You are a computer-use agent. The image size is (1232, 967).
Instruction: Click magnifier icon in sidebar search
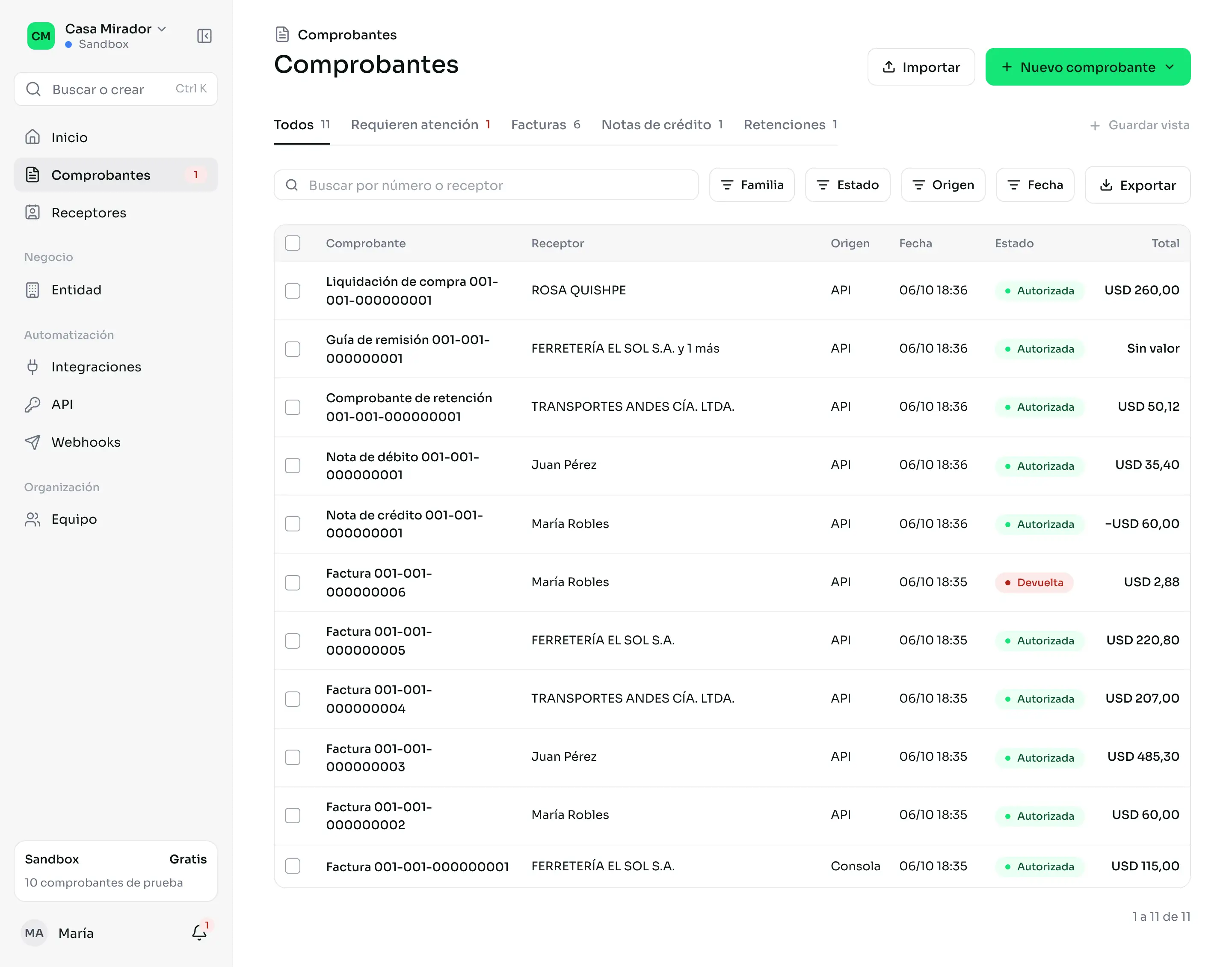[33, 89]
